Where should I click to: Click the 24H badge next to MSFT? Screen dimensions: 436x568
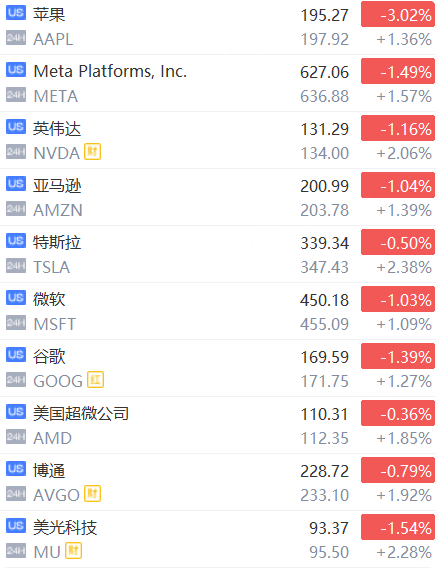coord(16,323)
